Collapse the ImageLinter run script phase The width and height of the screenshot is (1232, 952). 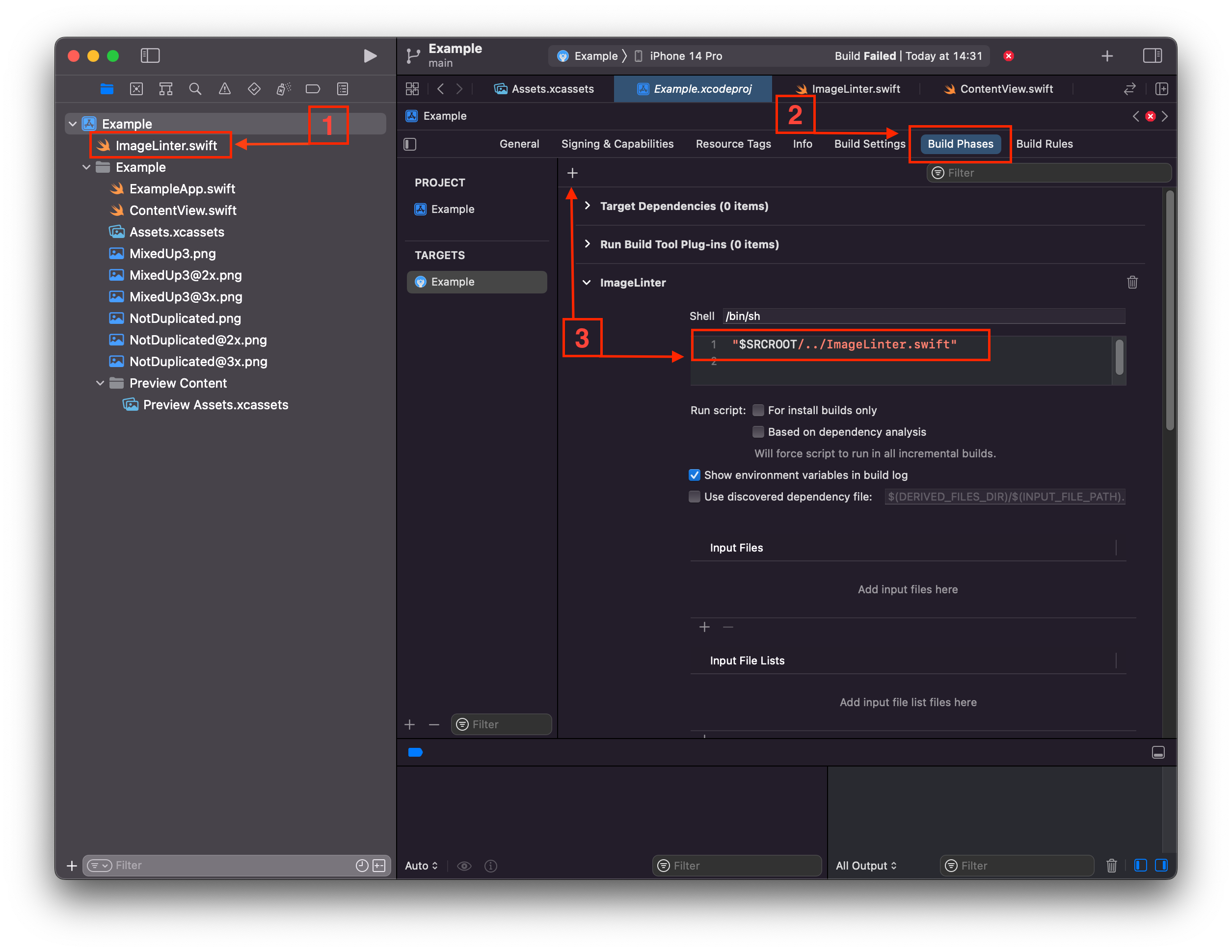pyautogui.click(x=587, y=283)
